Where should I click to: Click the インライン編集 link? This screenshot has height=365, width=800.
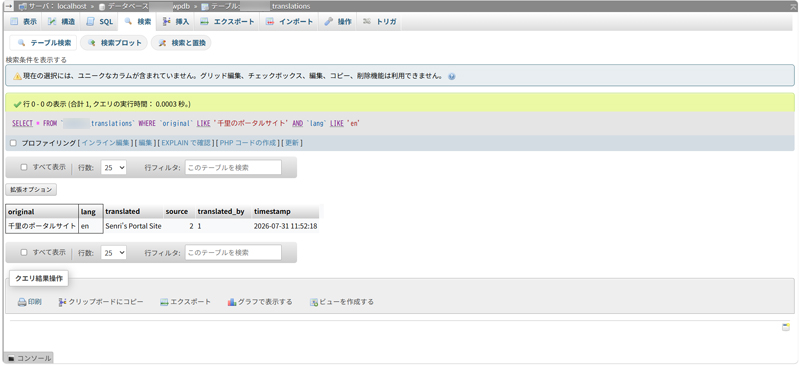tap(106, 143)
